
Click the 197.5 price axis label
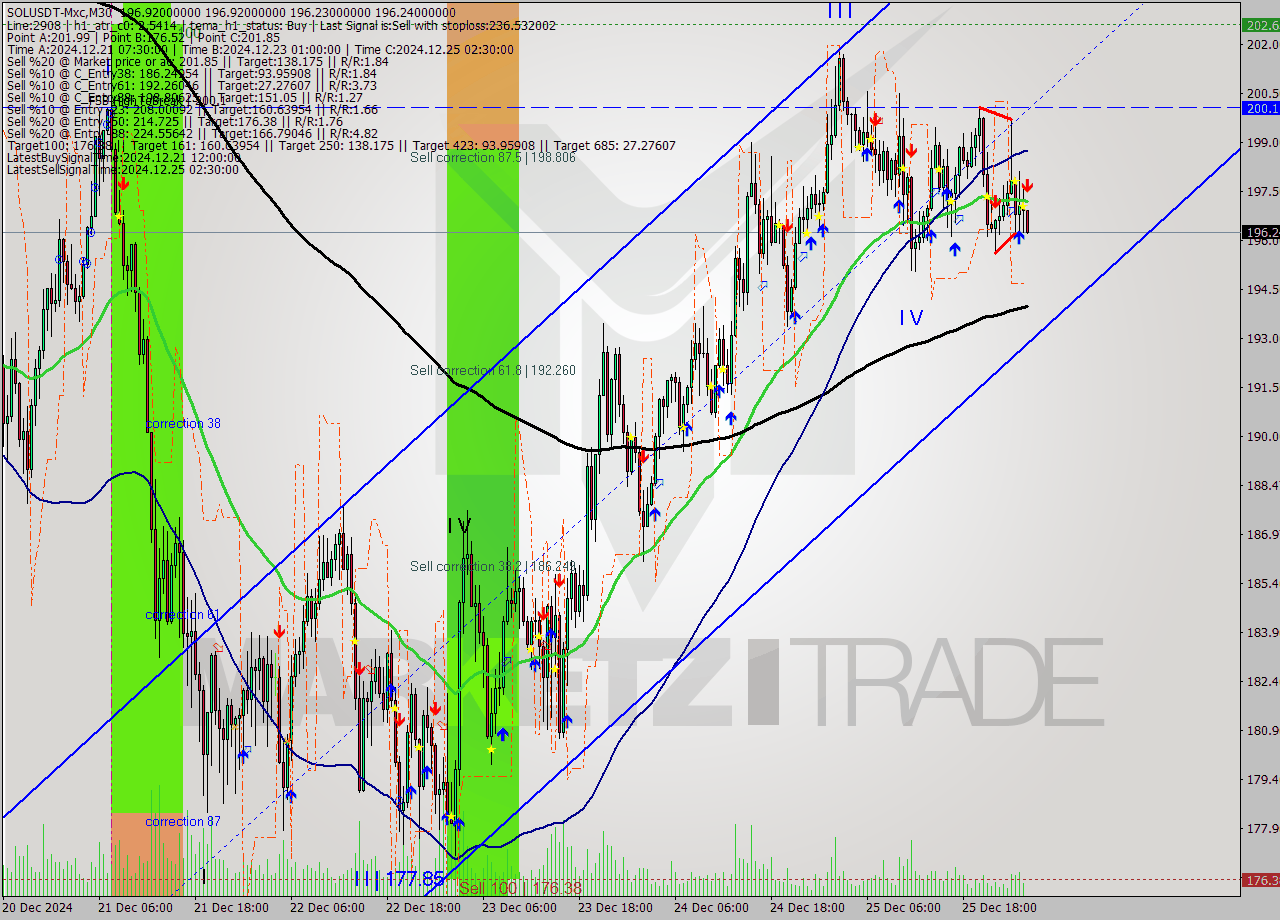click(x=1262, y=191)
